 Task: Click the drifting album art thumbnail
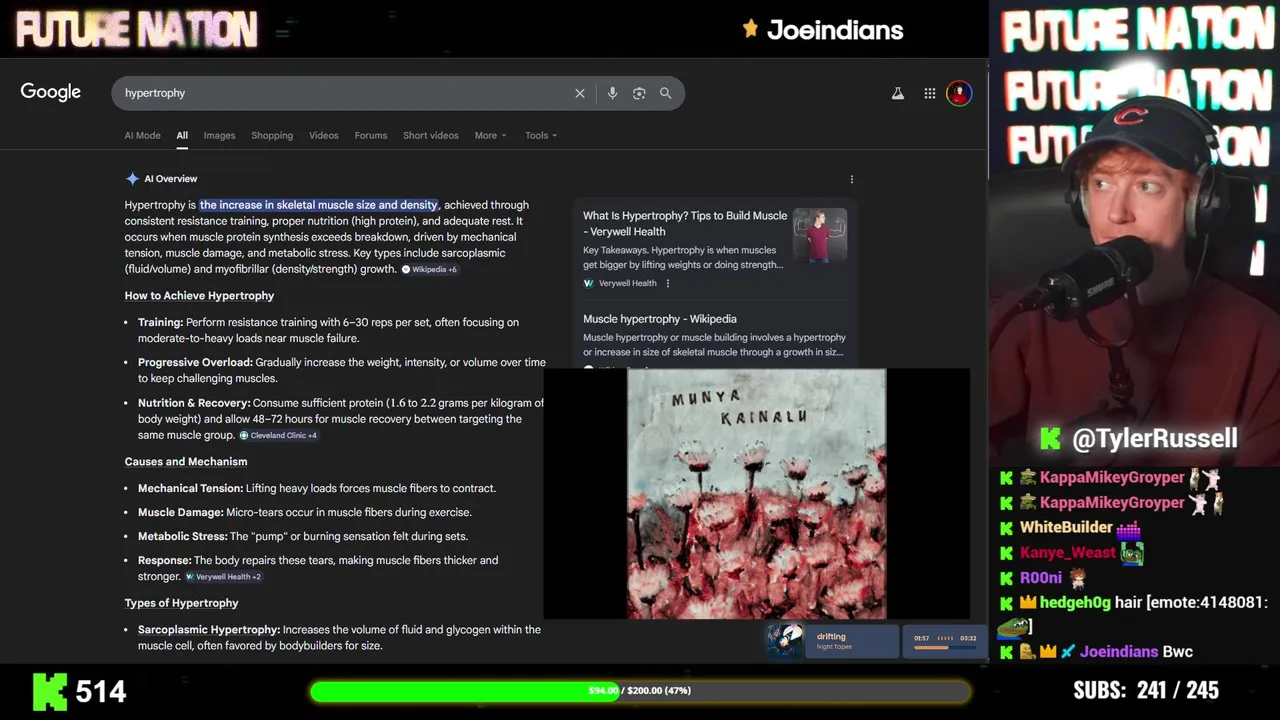[x=785, y=640]
